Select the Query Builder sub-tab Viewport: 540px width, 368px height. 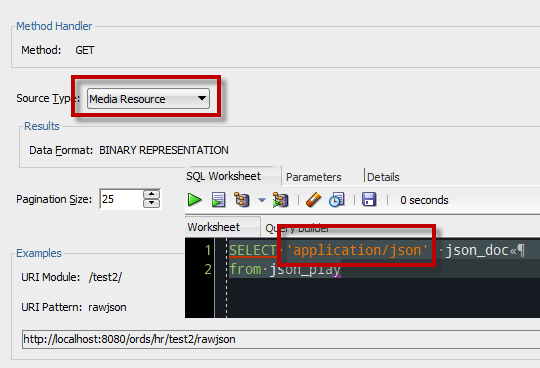297,228
